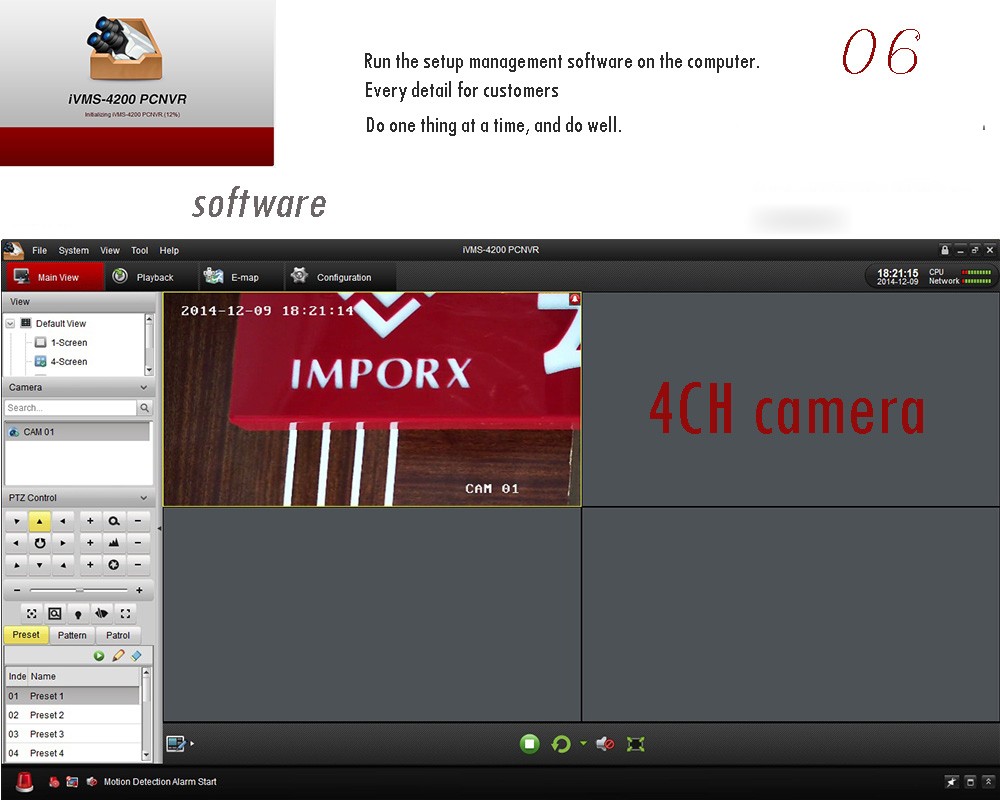Select the Pattern button
The image size is (1000, 800).
click(72, 635)
